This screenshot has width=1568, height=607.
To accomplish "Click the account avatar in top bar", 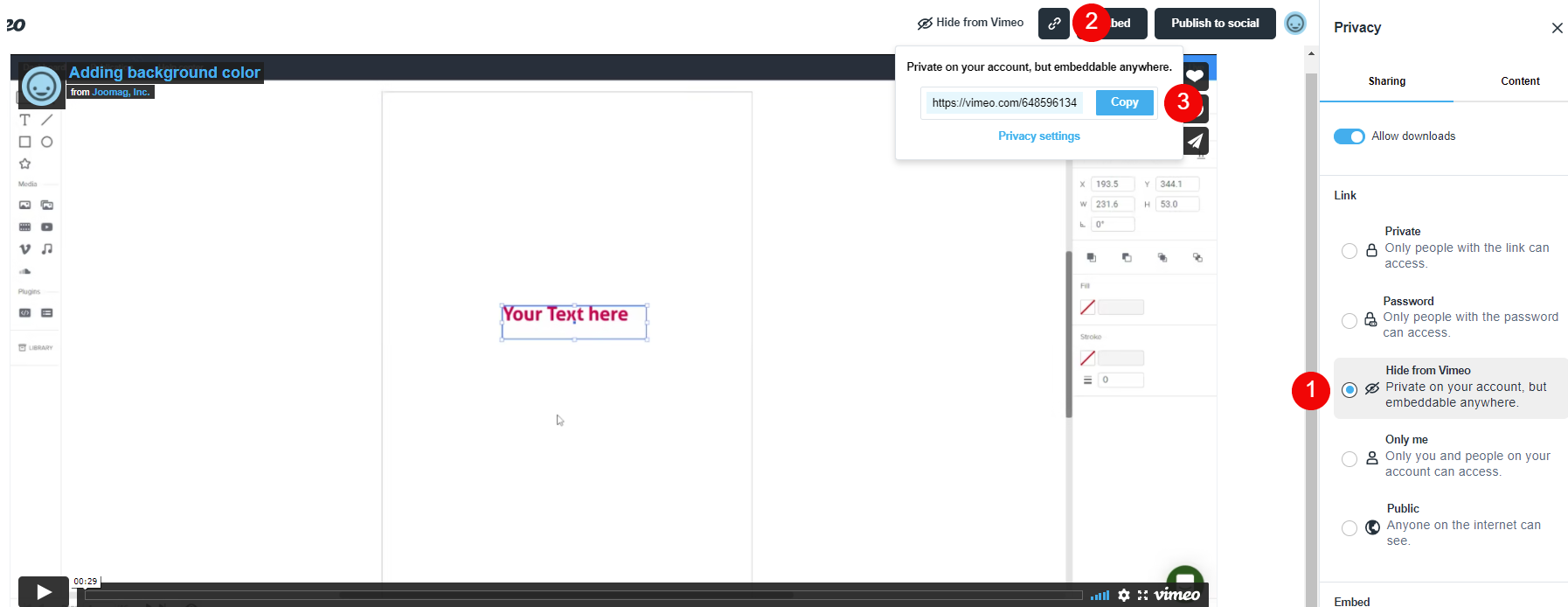I will 1295,24.
